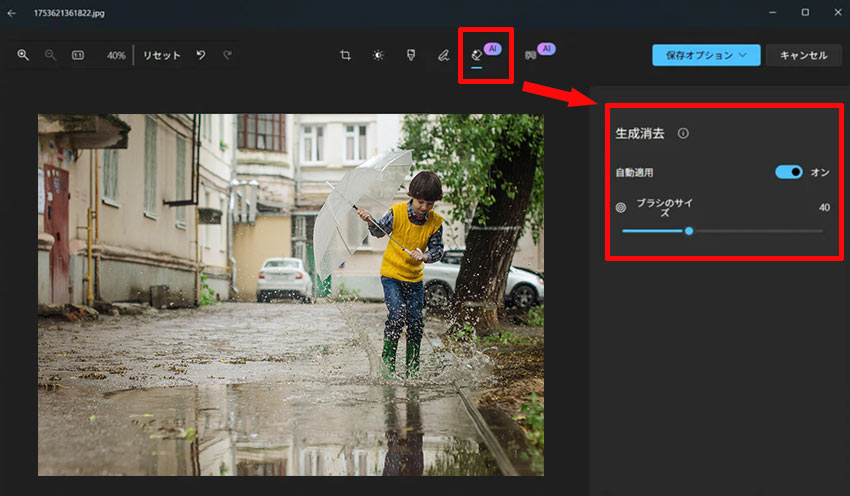Select the Crop tool
Image resolution: width=850 pixels, height=496 pixels.
tap(345, 55)
